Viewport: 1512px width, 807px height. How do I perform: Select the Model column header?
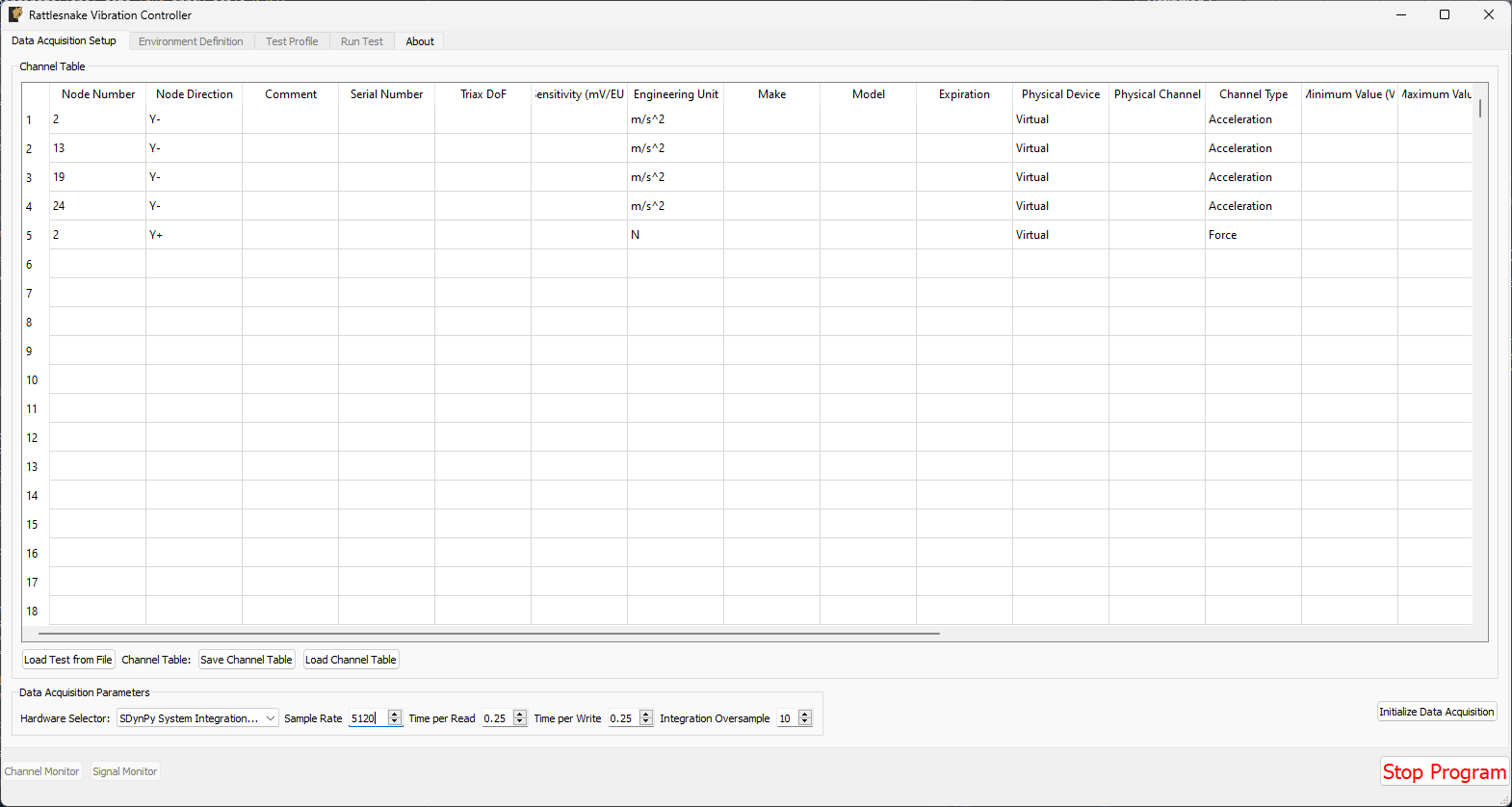pos(869,94)
